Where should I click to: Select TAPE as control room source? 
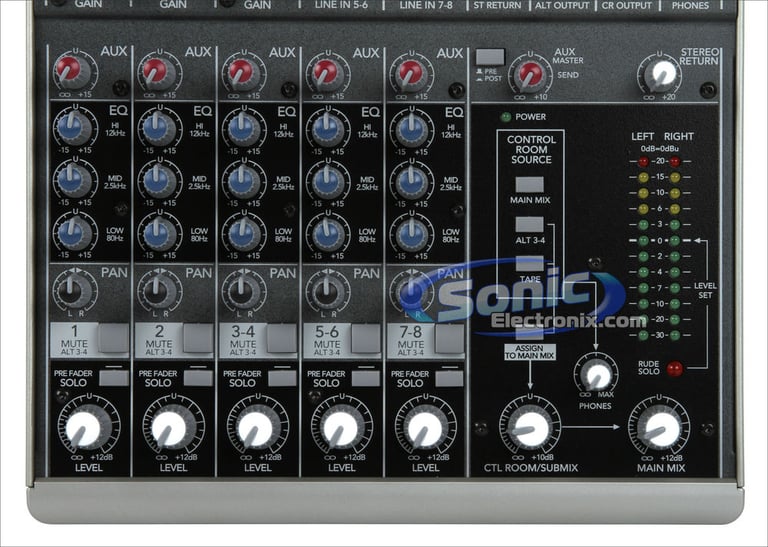pyautogui.click(x=529, y=264)
